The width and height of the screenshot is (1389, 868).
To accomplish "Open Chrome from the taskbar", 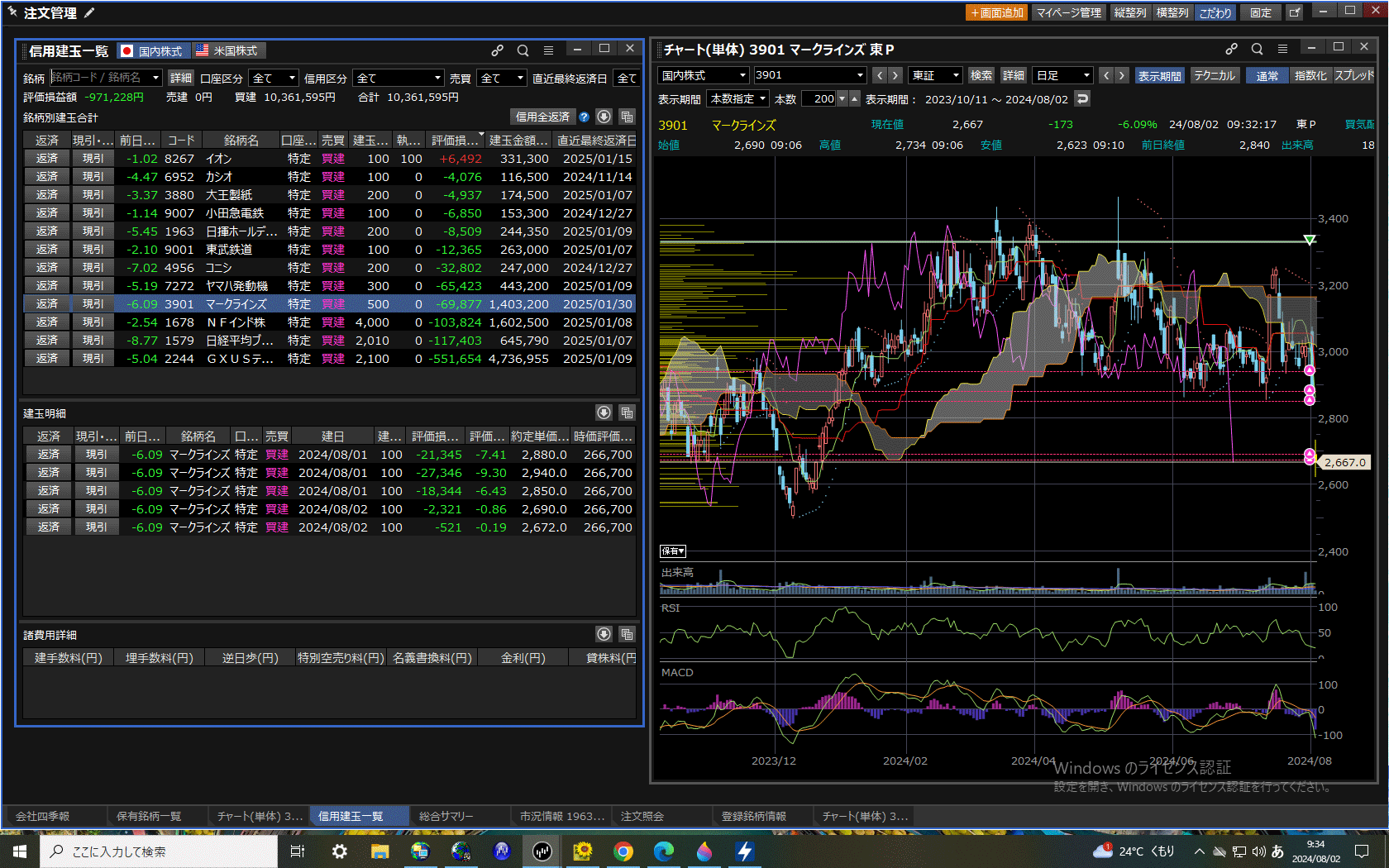I will (x=623, y=851).
